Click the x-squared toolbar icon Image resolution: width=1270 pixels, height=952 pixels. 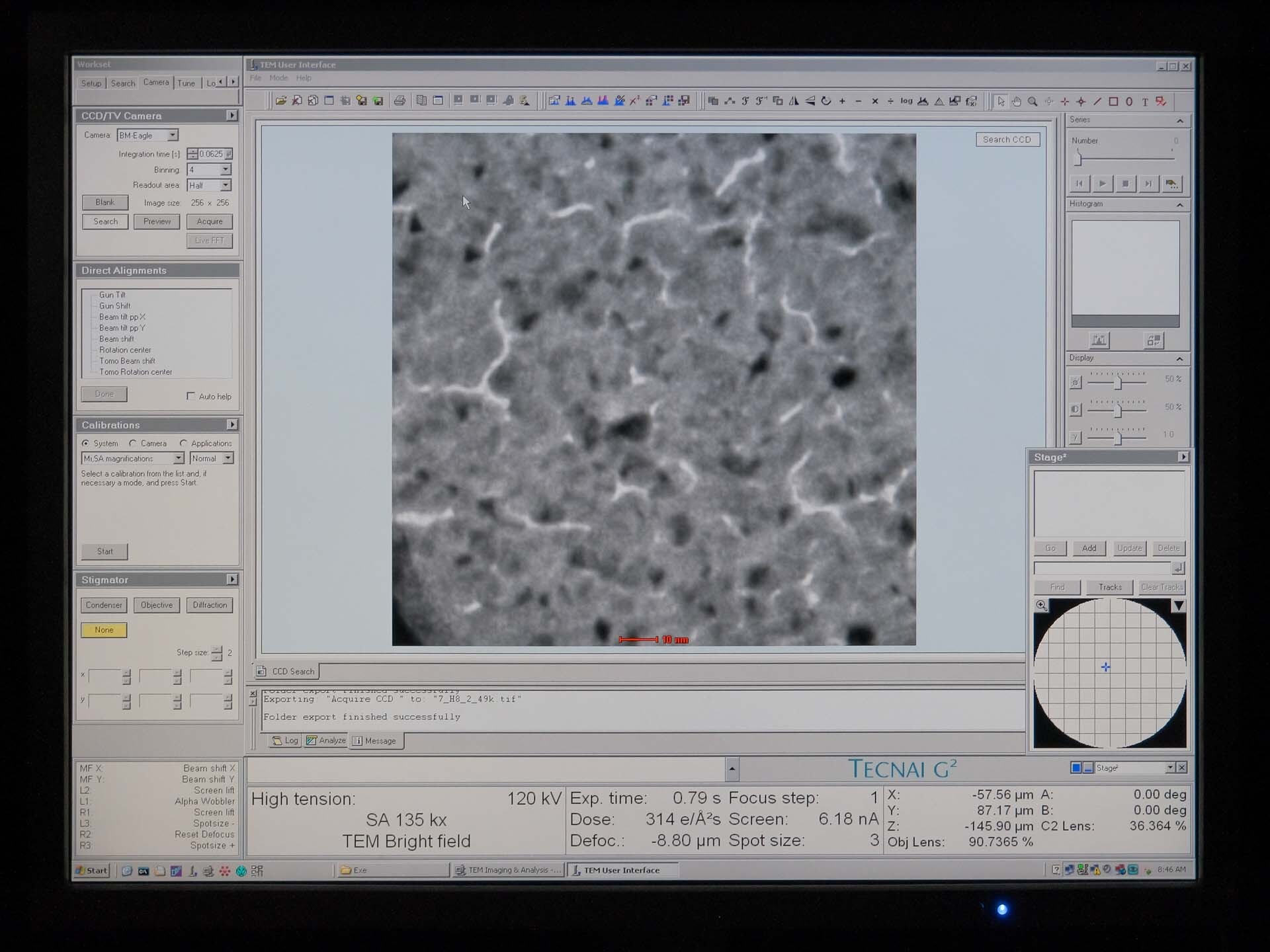(x=635, y=101)
